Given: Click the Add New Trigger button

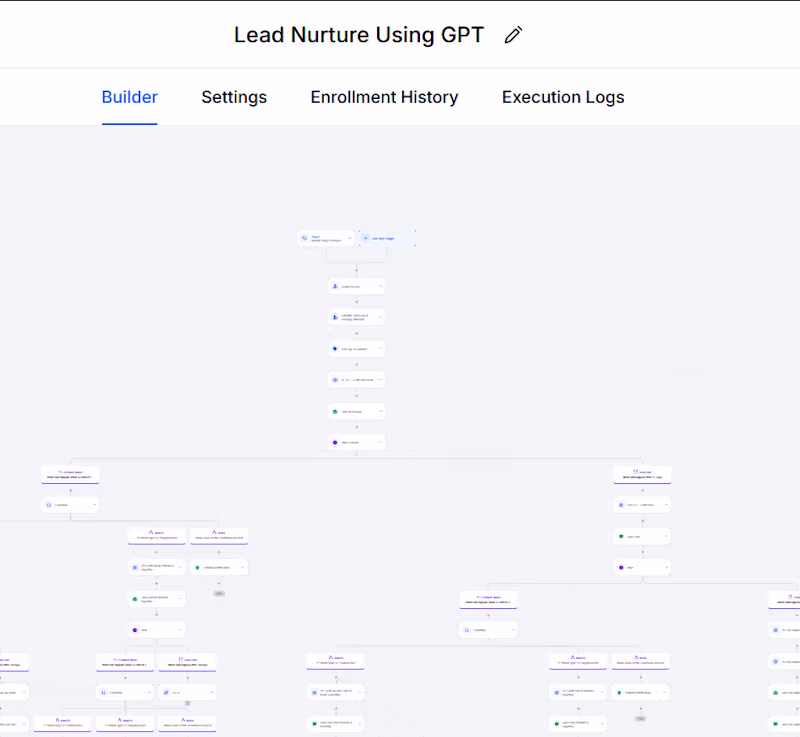Looking at the screenshot, I should tap(383, 238).
